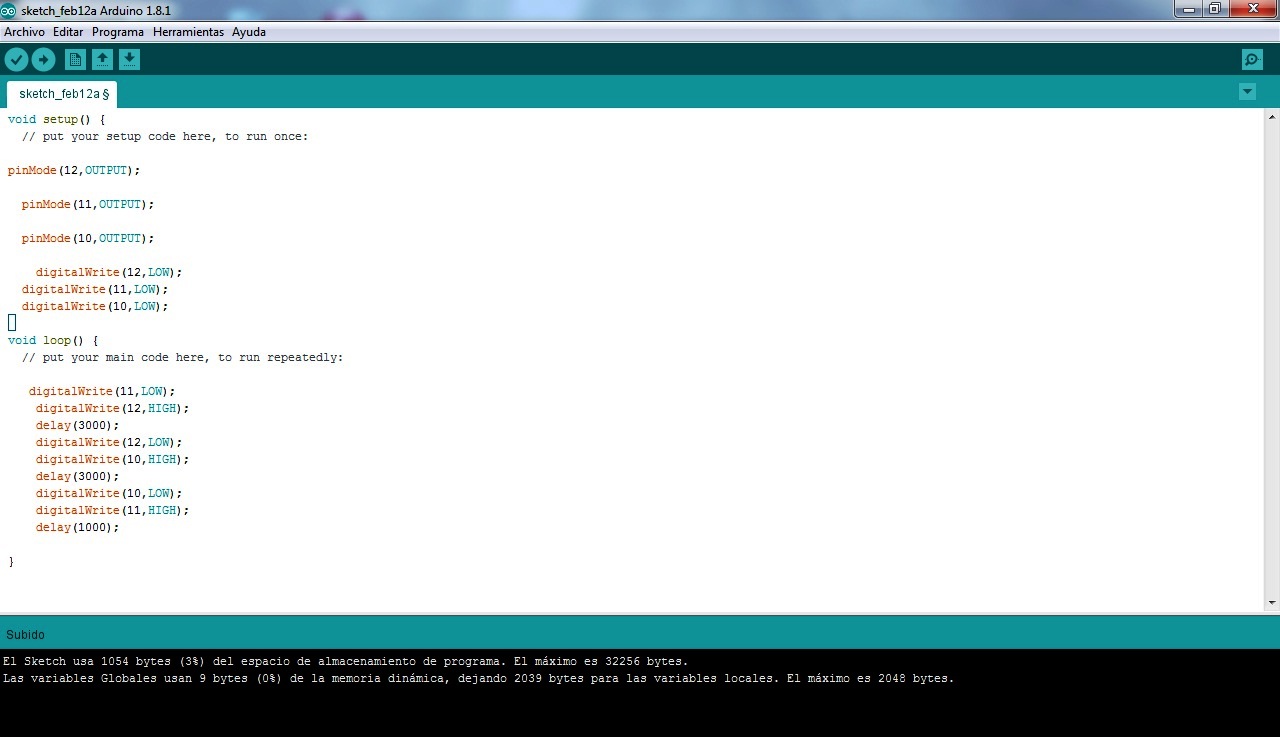Maximize the Arduino window
1280x737 pixels.
1214,9
